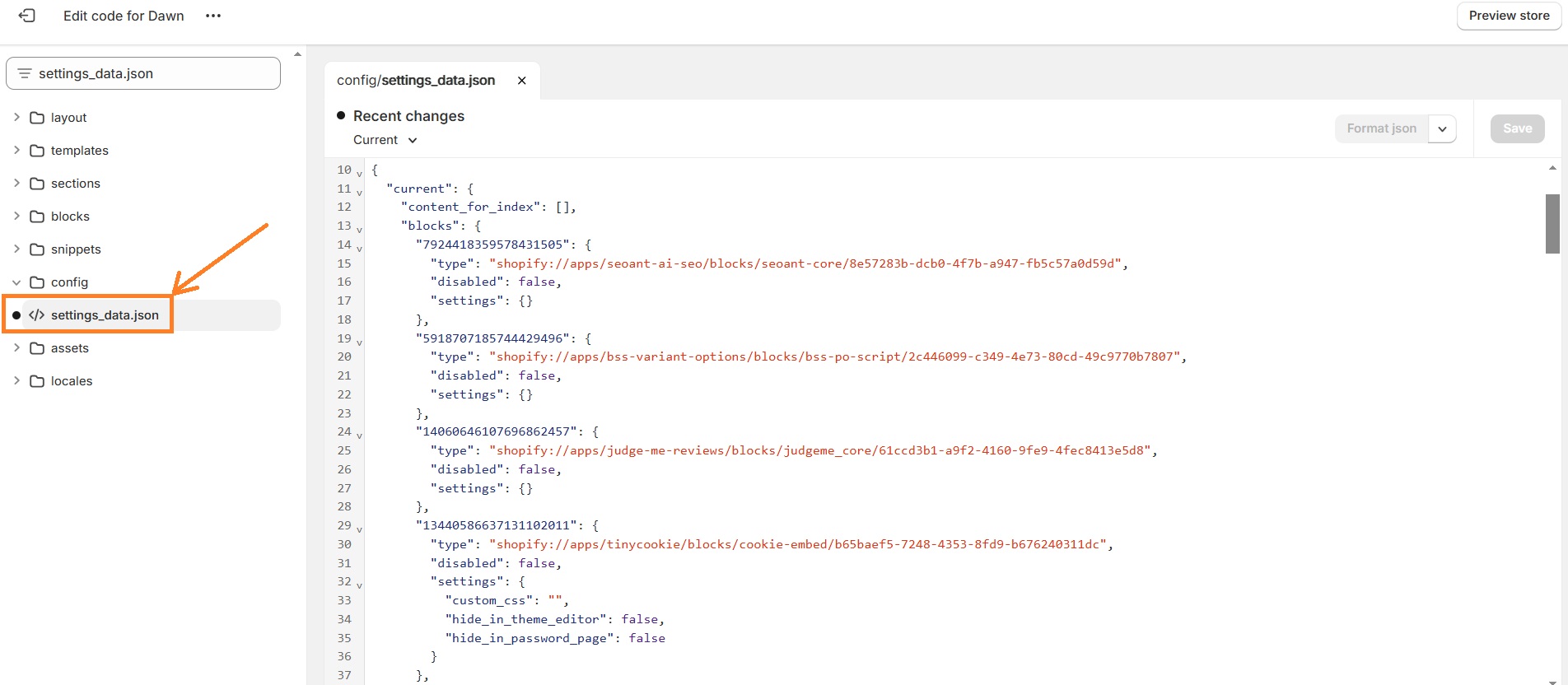Fold the "current" object at line 11

(360, 192)
